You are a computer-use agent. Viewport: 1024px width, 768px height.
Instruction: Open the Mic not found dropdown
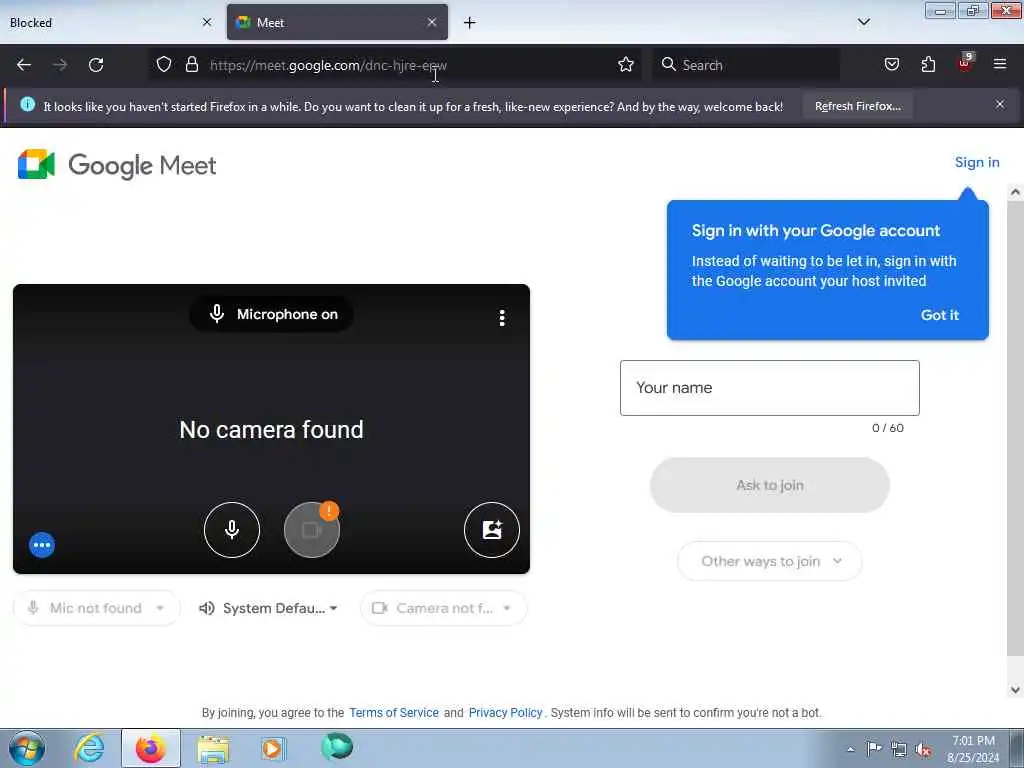(97, 608)
